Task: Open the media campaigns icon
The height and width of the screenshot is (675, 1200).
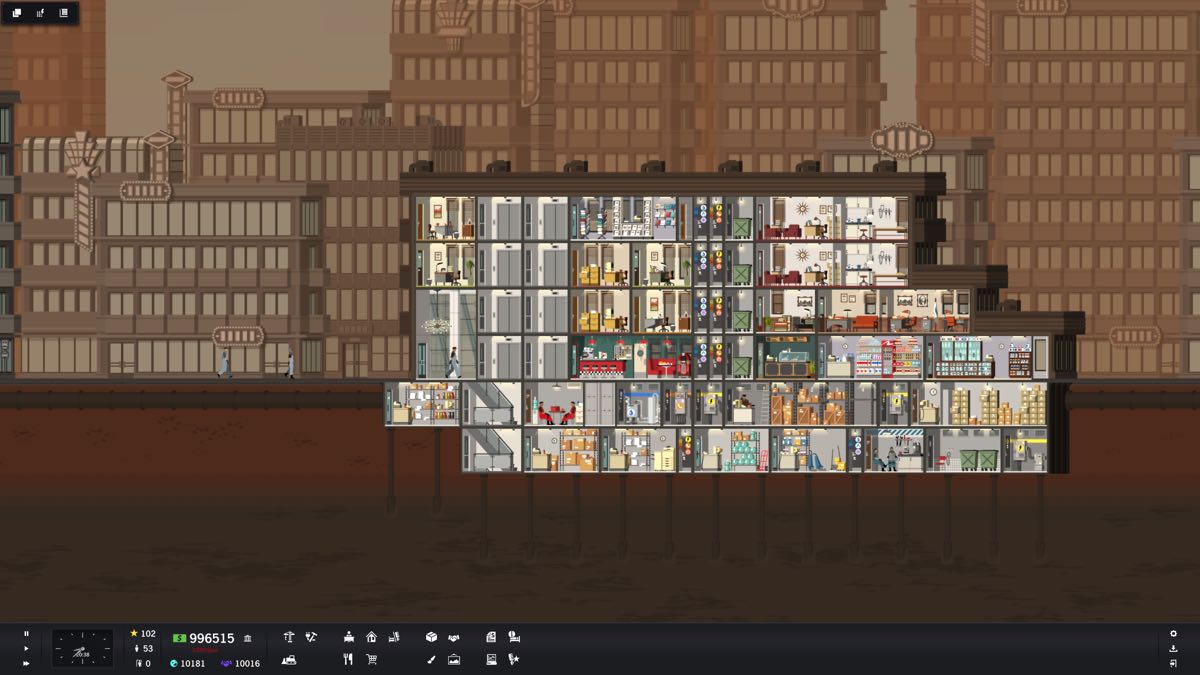Action: pos(514,636)
